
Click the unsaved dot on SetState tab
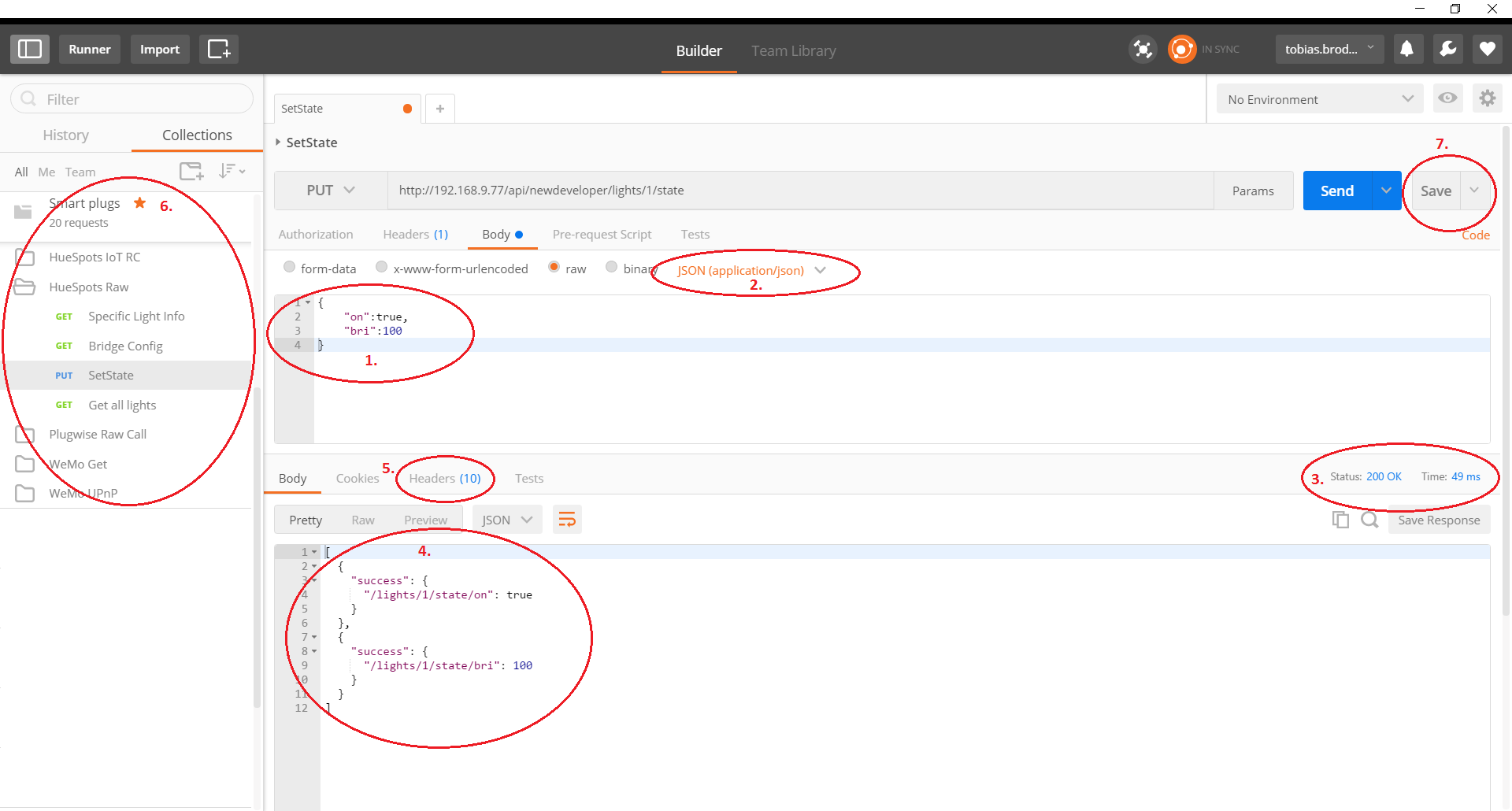pos(407,109)
